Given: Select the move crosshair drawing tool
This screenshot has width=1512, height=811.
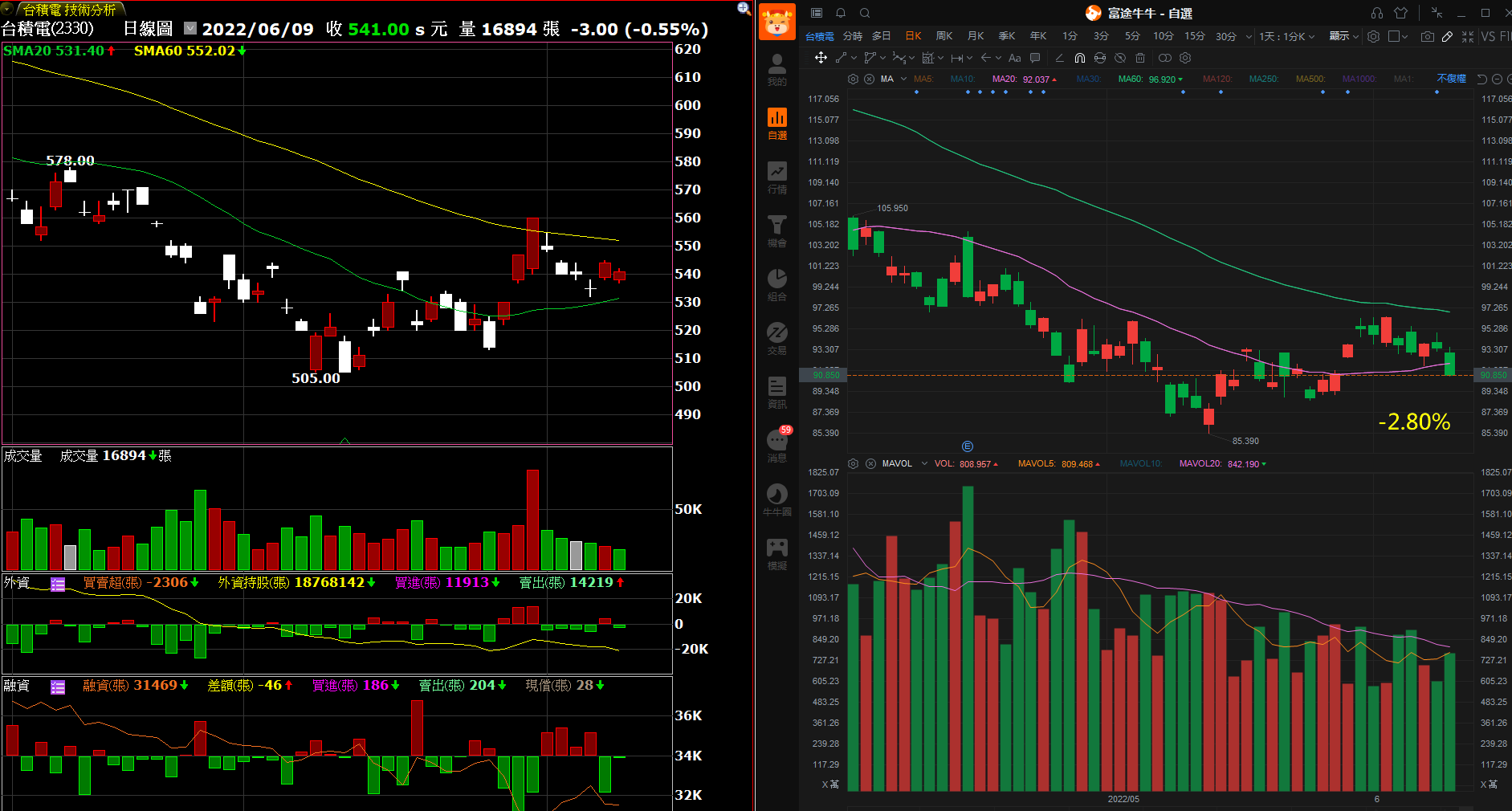Looking at the screenshot, I should pyautogui.click(x=821, y=58).
